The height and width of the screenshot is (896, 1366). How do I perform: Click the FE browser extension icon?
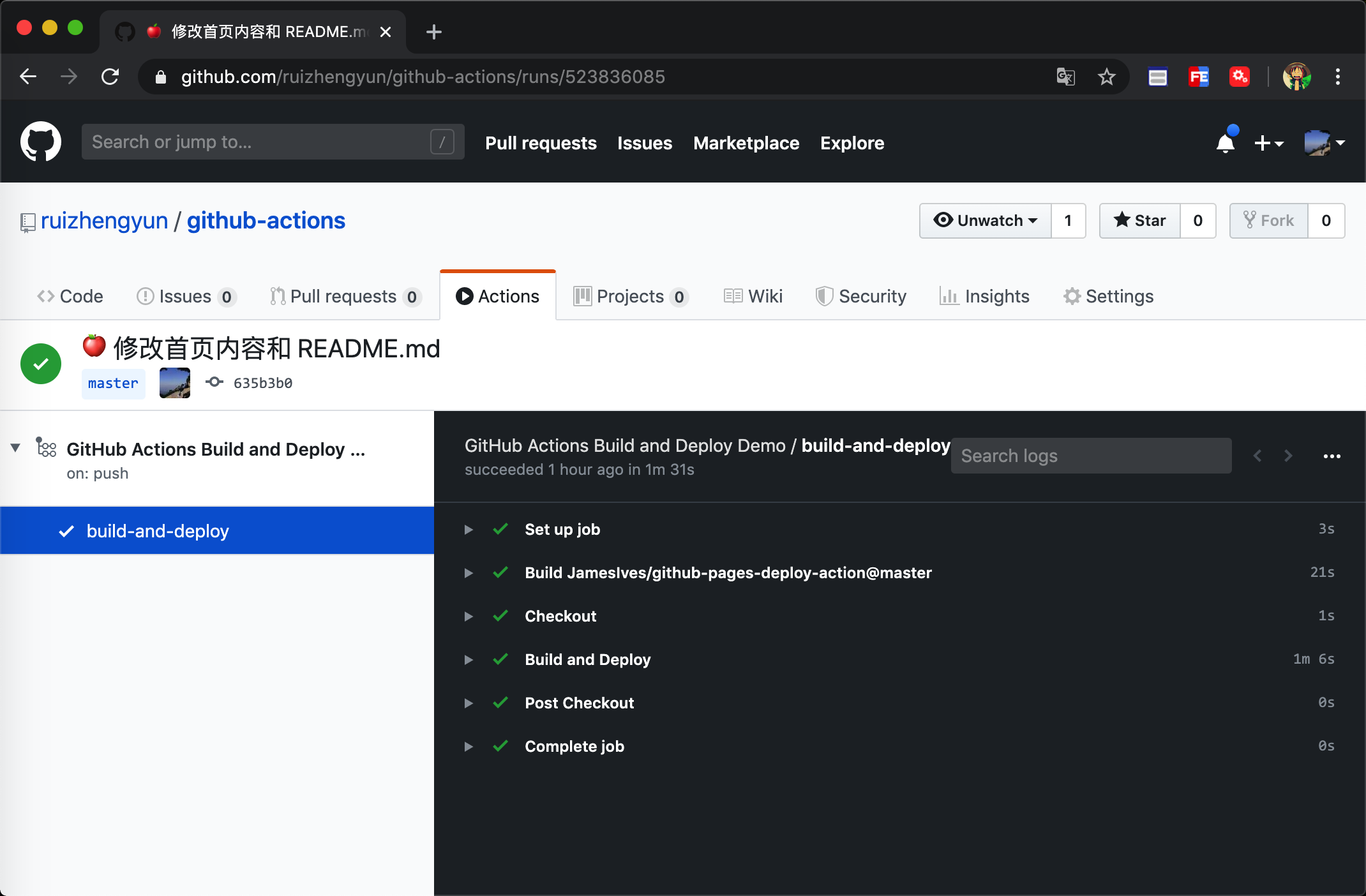tap(1199, 77)
